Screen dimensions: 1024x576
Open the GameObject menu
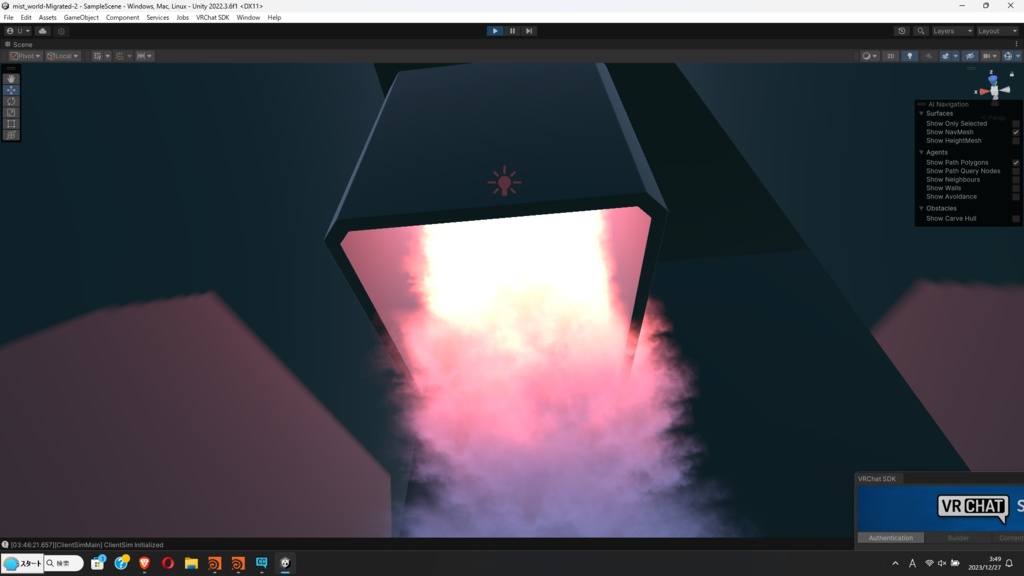[81, 18]
